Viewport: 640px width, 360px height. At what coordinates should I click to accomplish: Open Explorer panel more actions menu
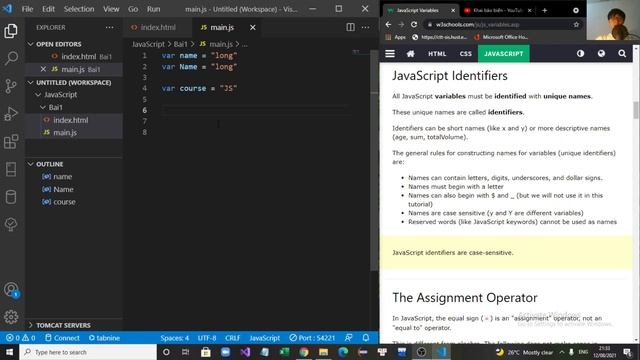(109, 27)
